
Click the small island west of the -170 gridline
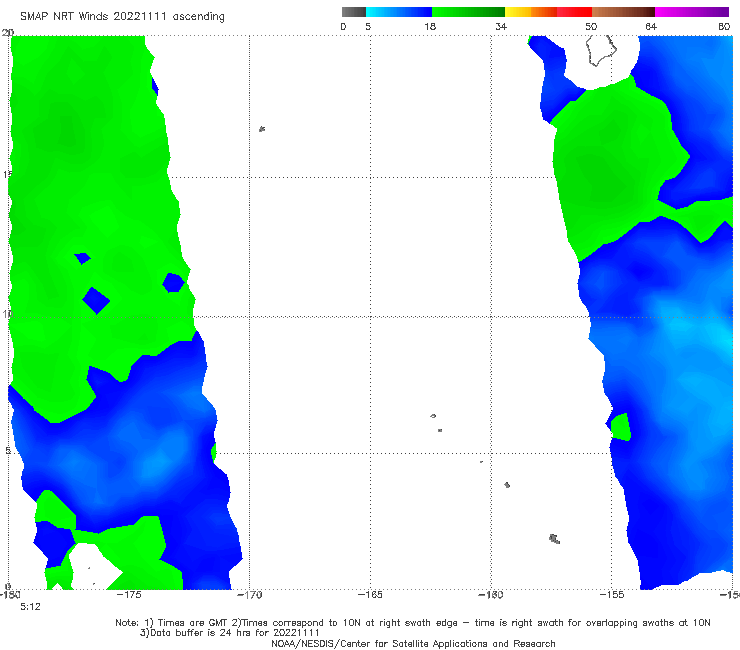tap(262, 129)
